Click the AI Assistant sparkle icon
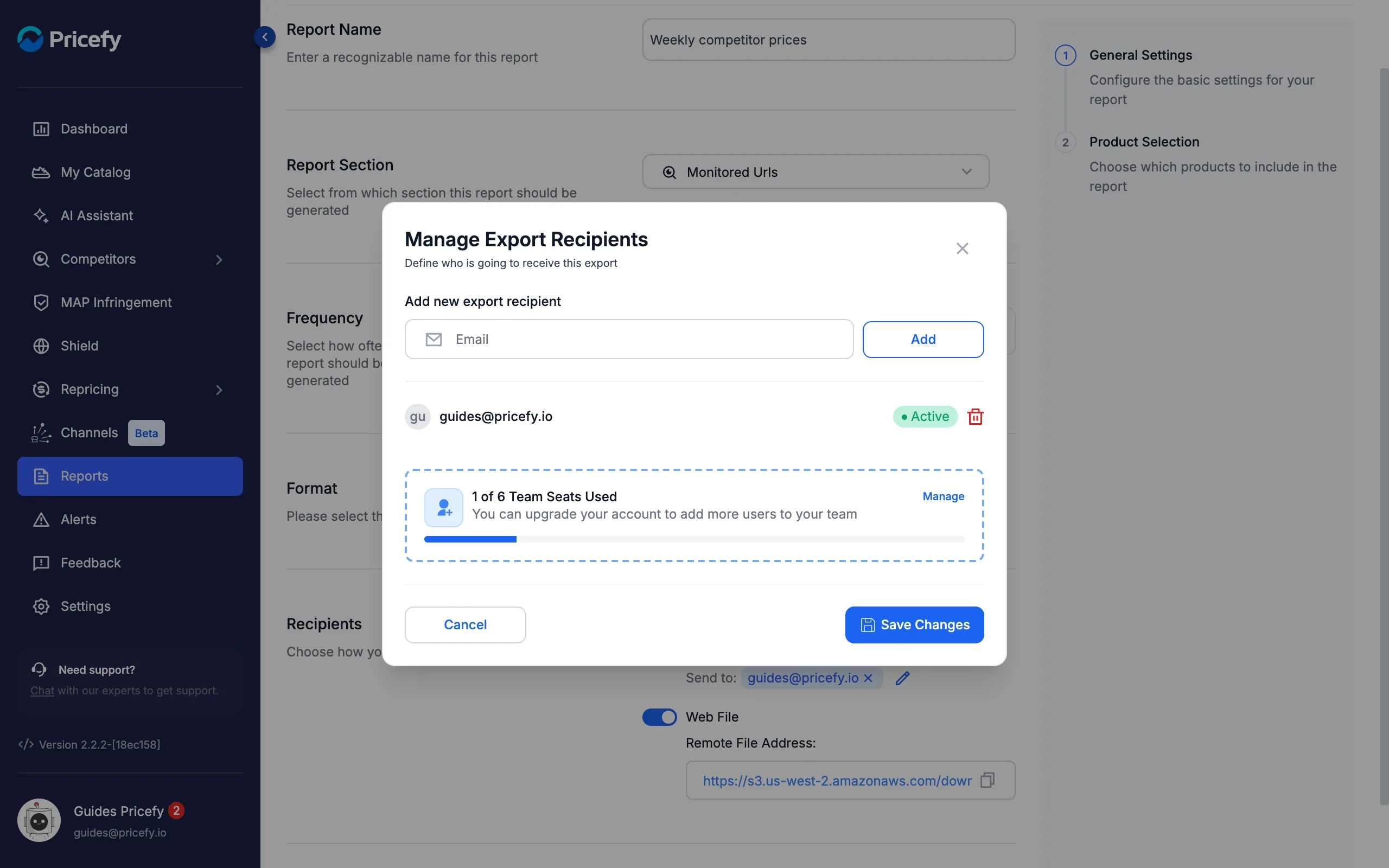 pyautogui.click(x=41, y=215)
